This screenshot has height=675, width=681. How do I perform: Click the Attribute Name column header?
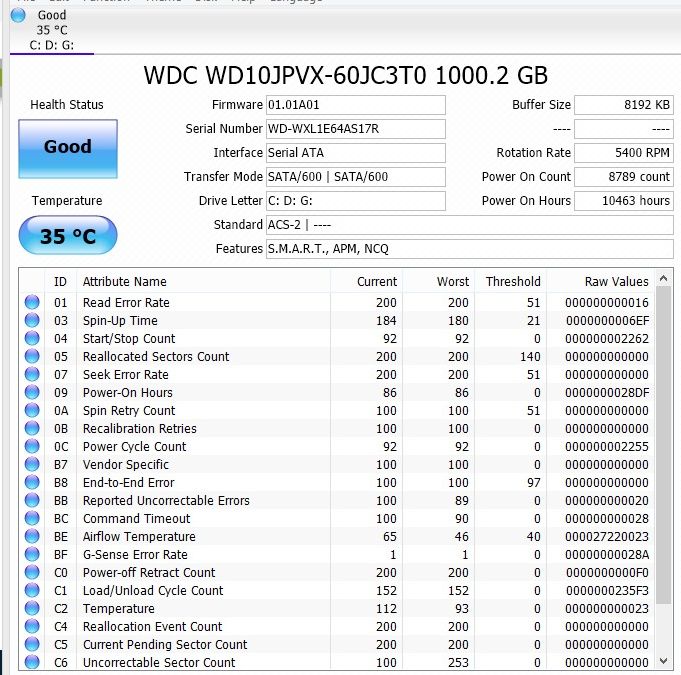point(203,281)
